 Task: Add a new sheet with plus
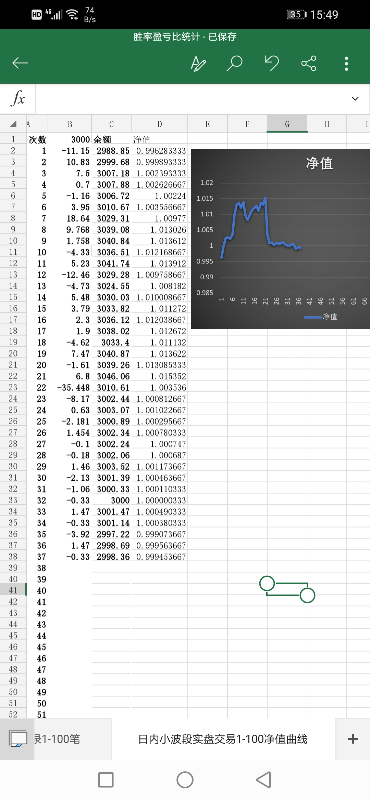(x=352, y=738)
